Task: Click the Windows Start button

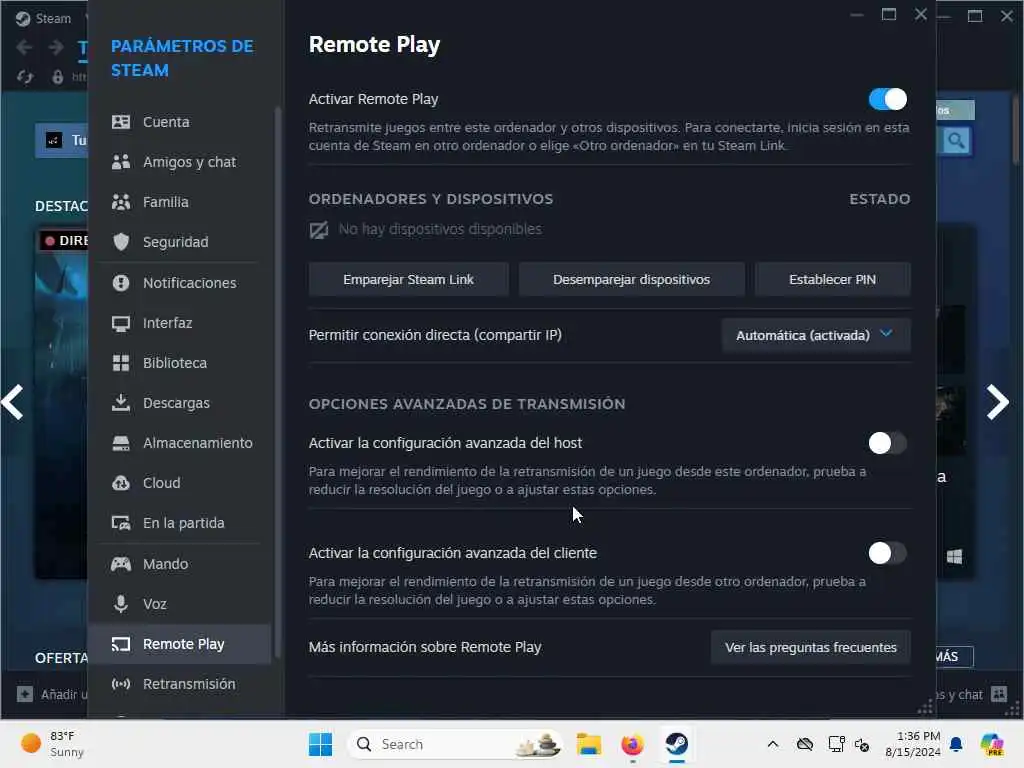Action: tap(320, 744)
